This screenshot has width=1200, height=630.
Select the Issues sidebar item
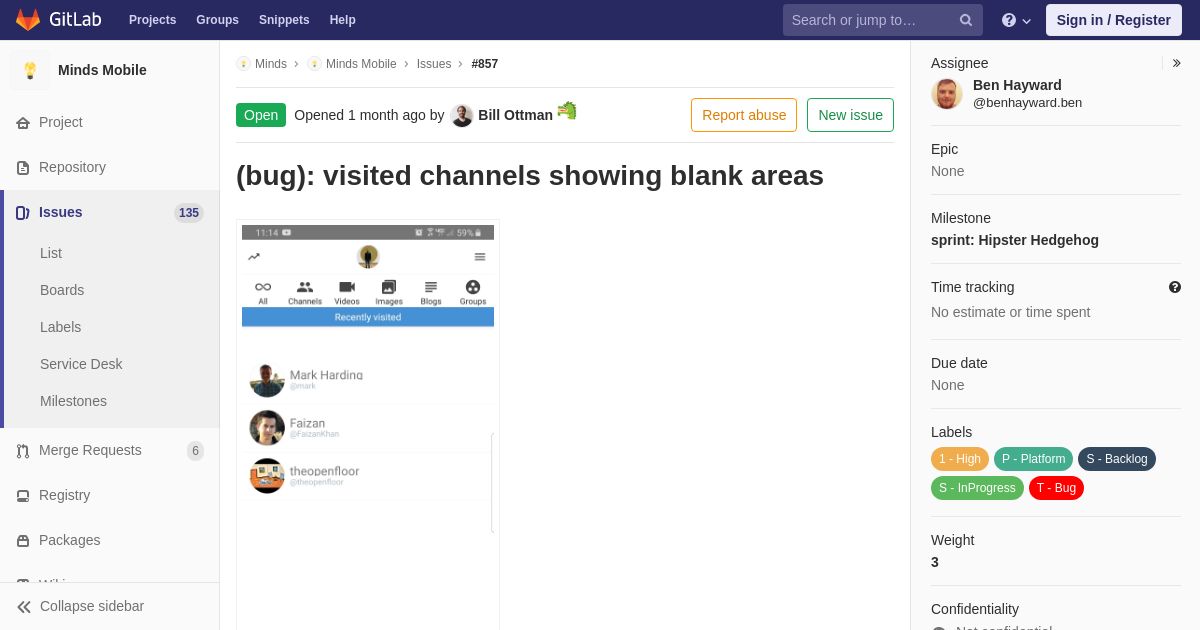[110, 212]
